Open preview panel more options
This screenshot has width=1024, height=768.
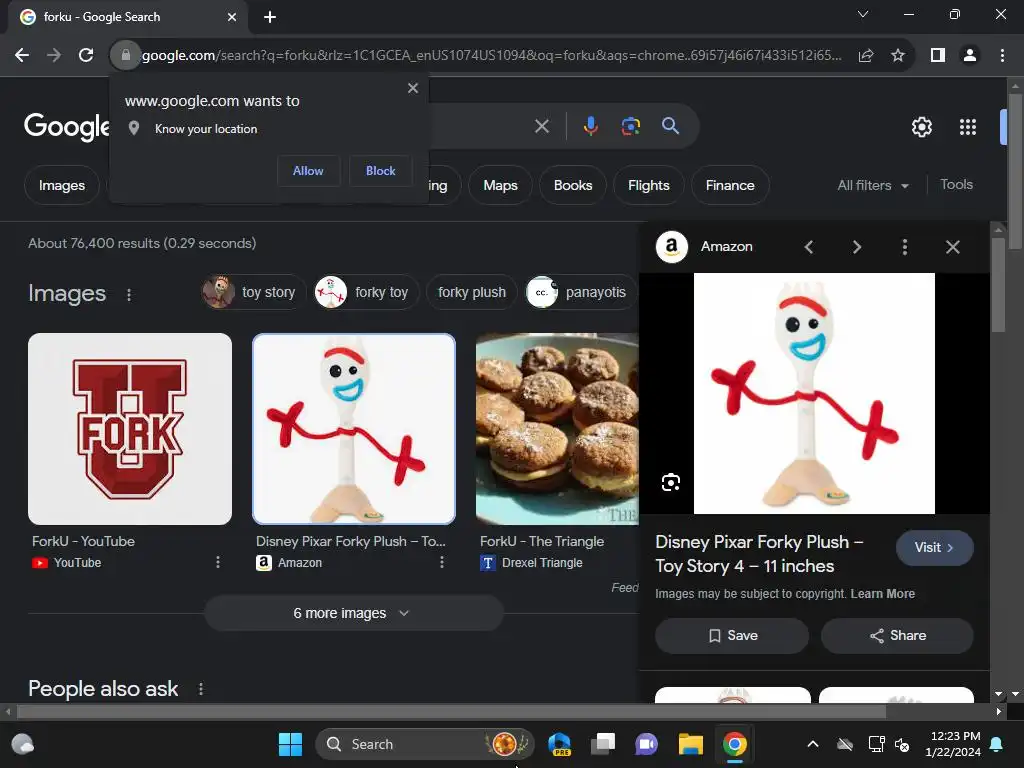coord(904,247)
